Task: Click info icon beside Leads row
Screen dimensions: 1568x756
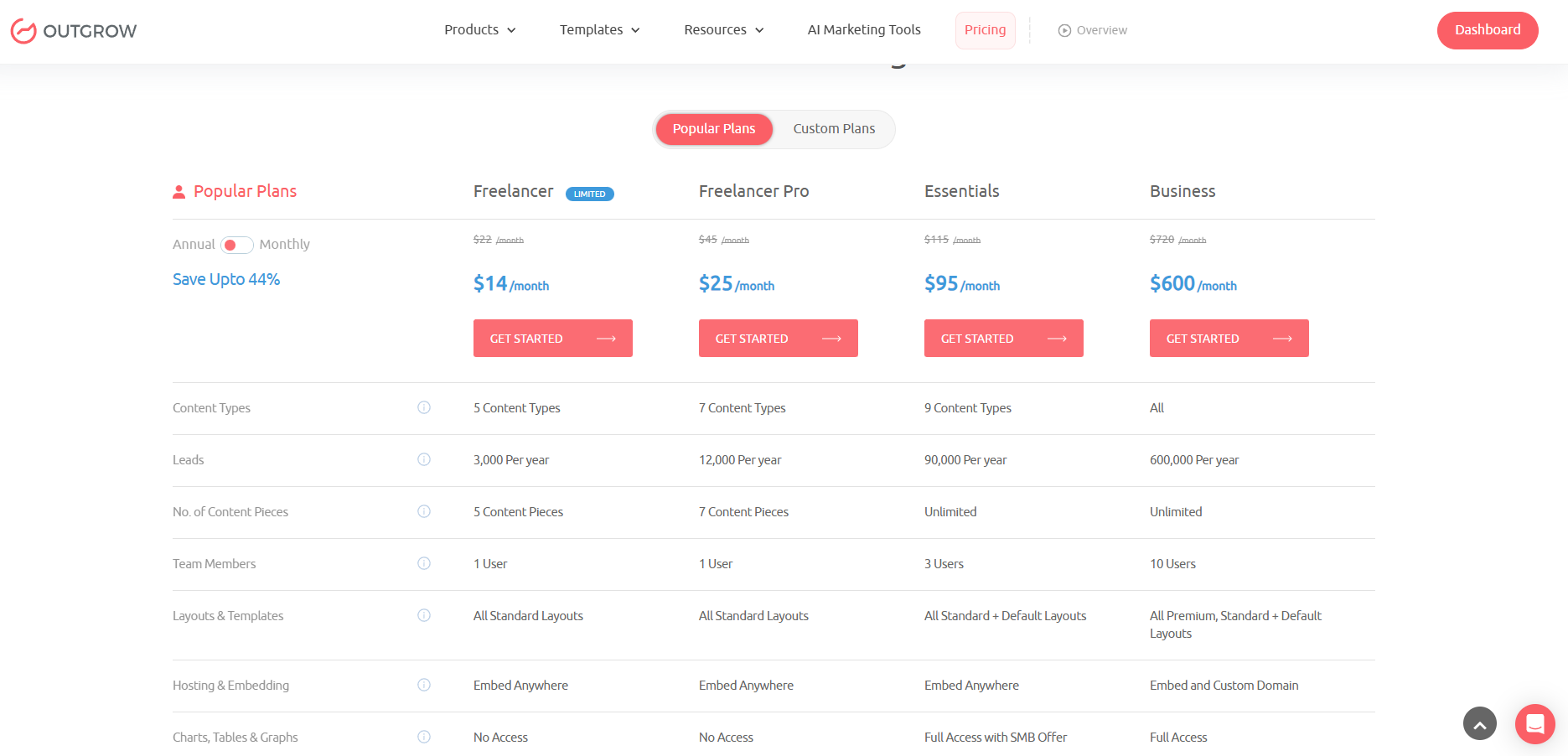Action: [x=424, y=459]
